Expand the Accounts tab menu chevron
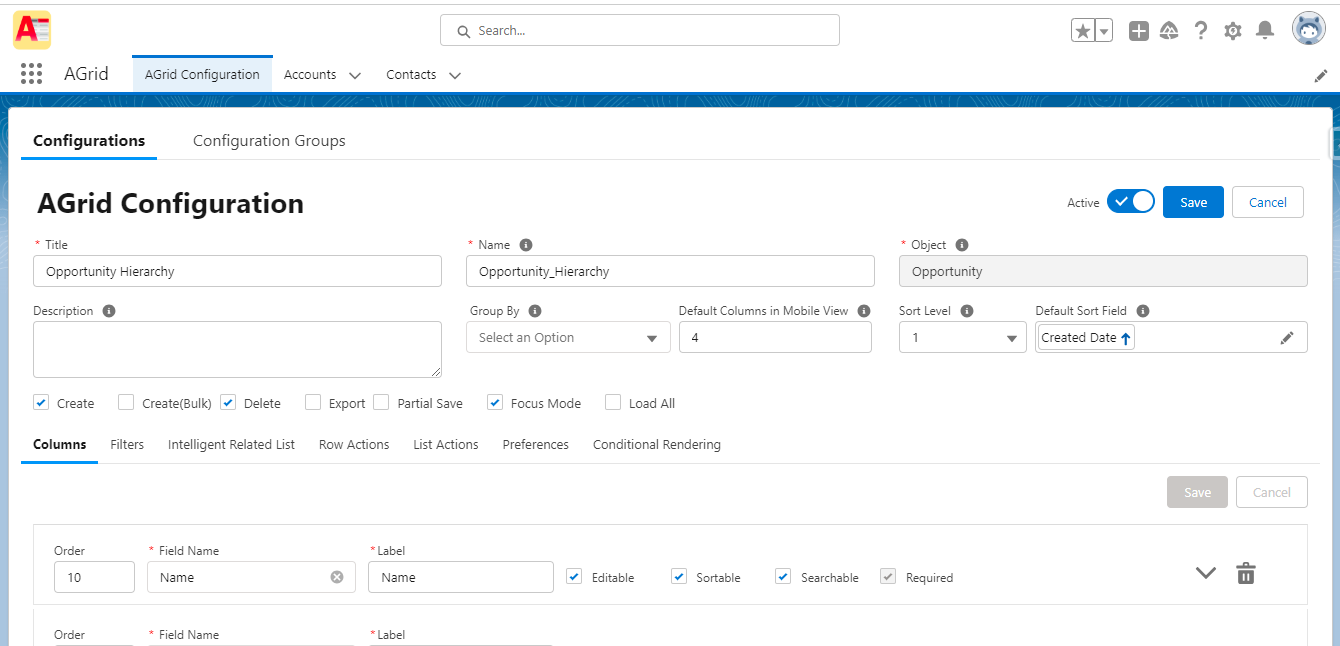Viewport: 1340px width, 646px height. click(x=354, y=75)
